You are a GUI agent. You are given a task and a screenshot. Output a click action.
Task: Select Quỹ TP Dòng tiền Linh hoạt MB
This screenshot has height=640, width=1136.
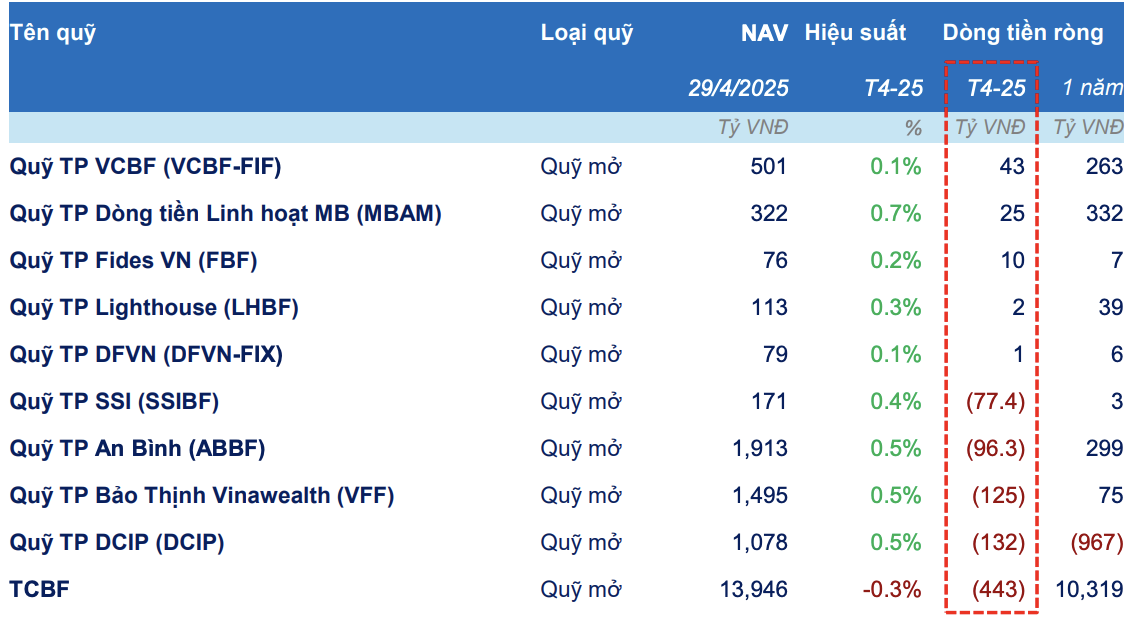point(226,214)
